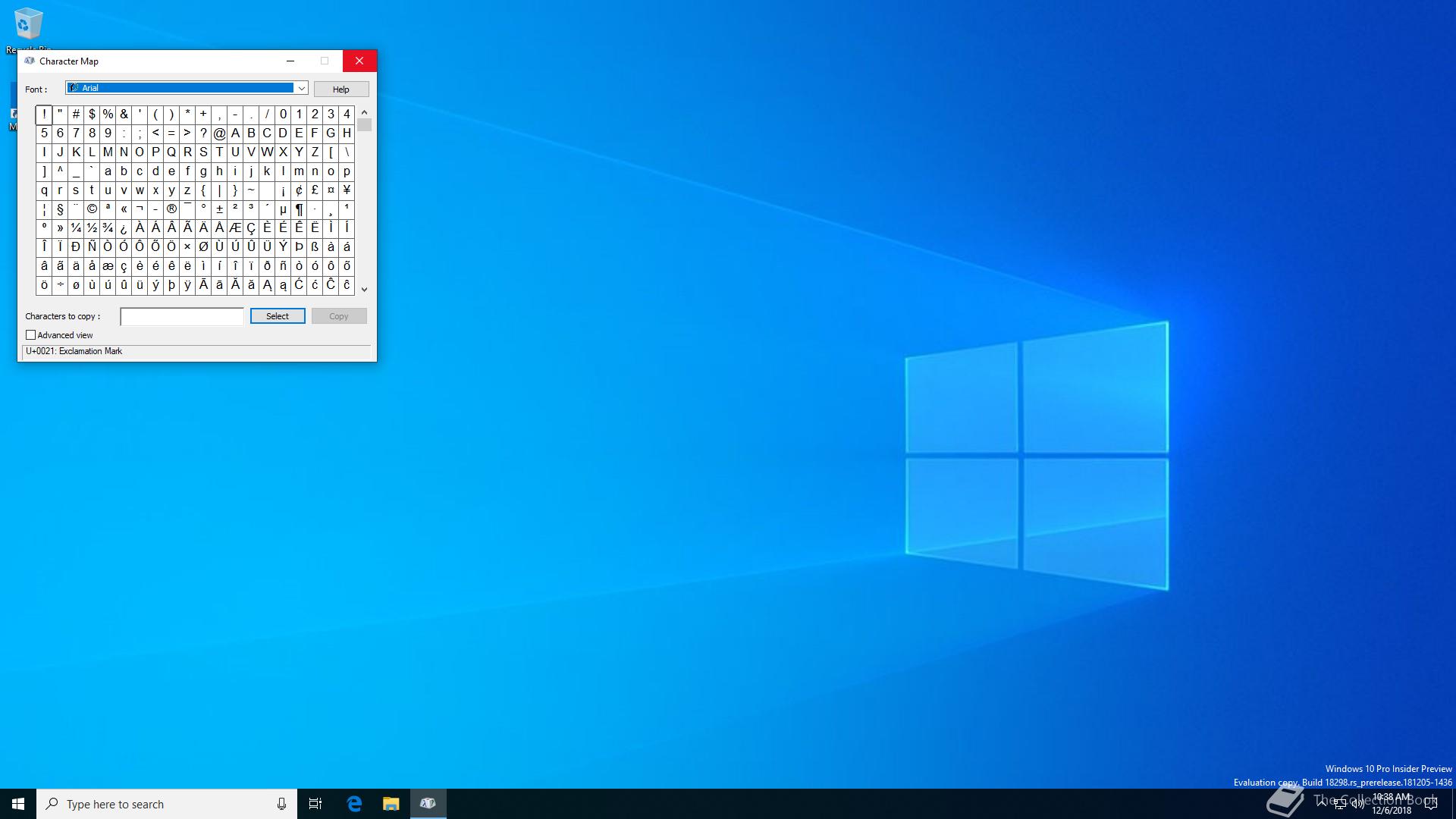Select the pound sterling £ cell
Screen dimensions: 1456x819
tap(315, 190)
